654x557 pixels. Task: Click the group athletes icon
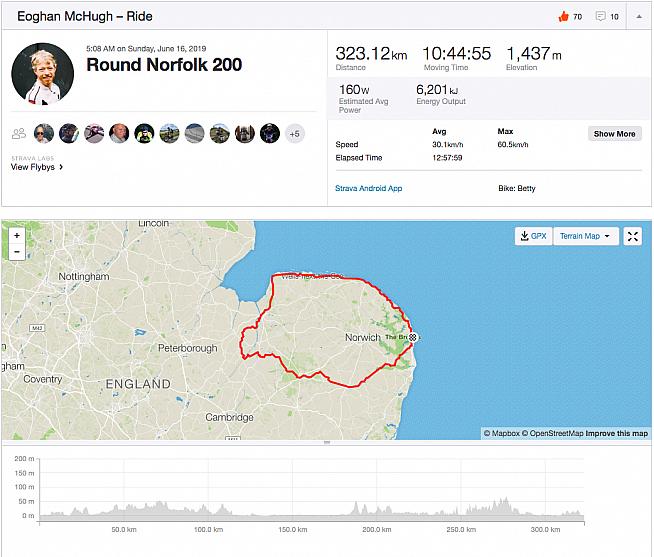19,133
